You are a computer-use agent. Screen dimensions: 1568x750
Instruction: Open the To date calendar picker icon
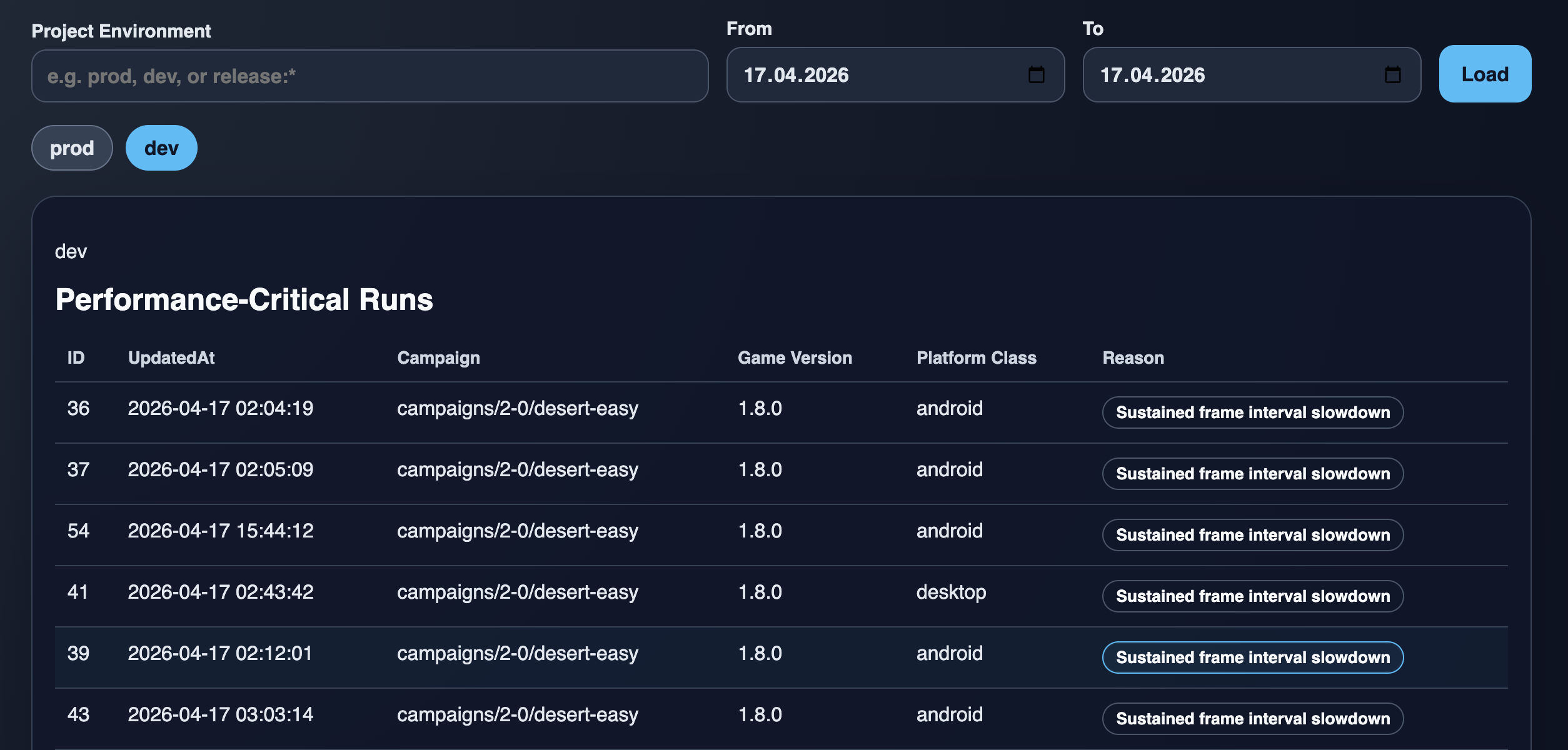tap(1392, 75)
